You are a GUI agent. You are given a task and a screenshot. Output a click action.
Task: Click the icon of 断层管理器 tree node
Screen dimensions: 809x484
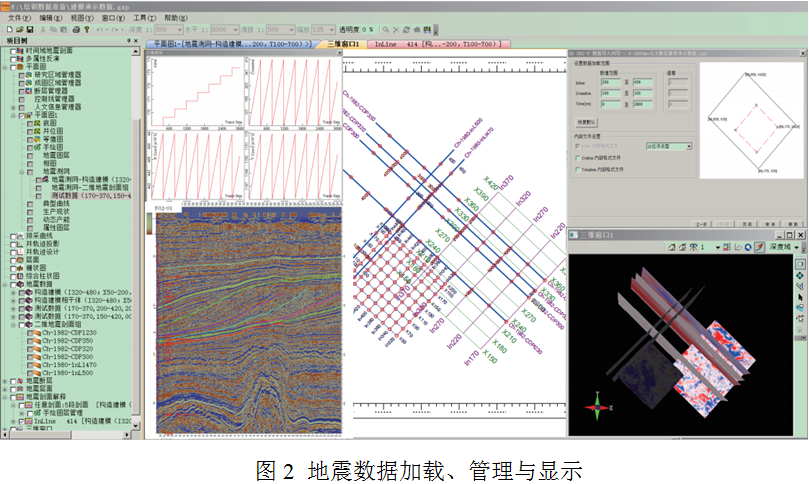29,91
